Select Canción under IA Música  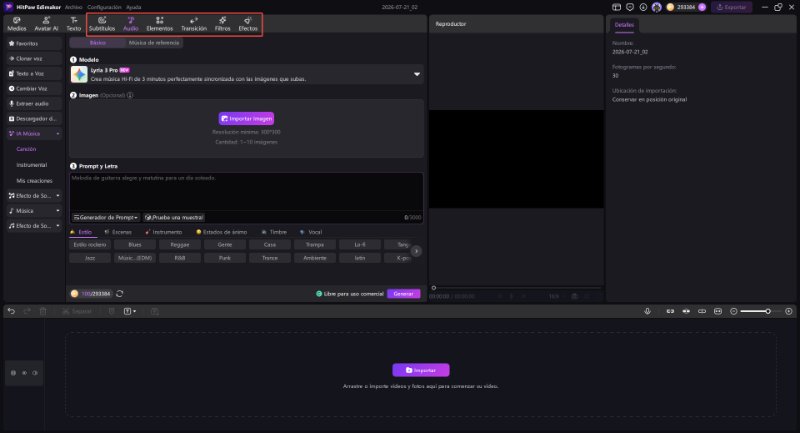click(x=26, y=149)
